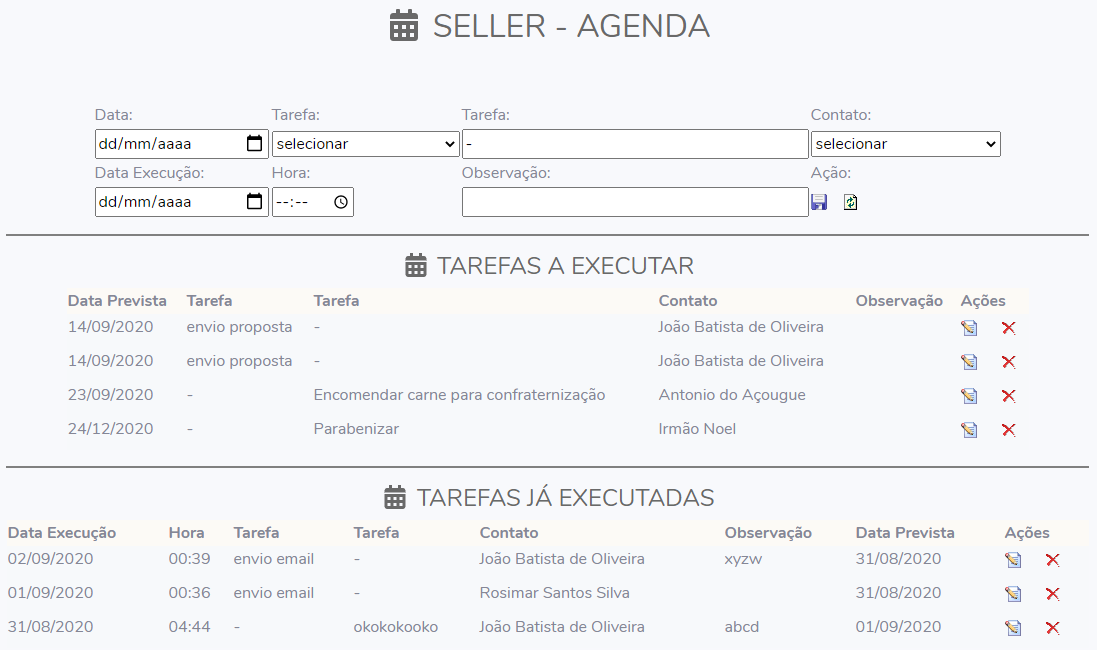
Task: Edit the Parabenizar task for Irmão Noel
Action: coord(969,430)
